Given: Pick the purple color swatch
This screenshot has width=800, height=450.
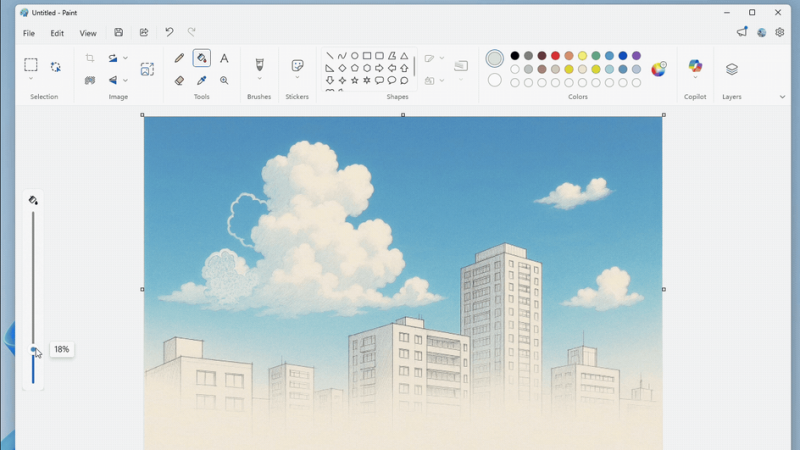Looking at the screenshot, I should coord(636,56).
